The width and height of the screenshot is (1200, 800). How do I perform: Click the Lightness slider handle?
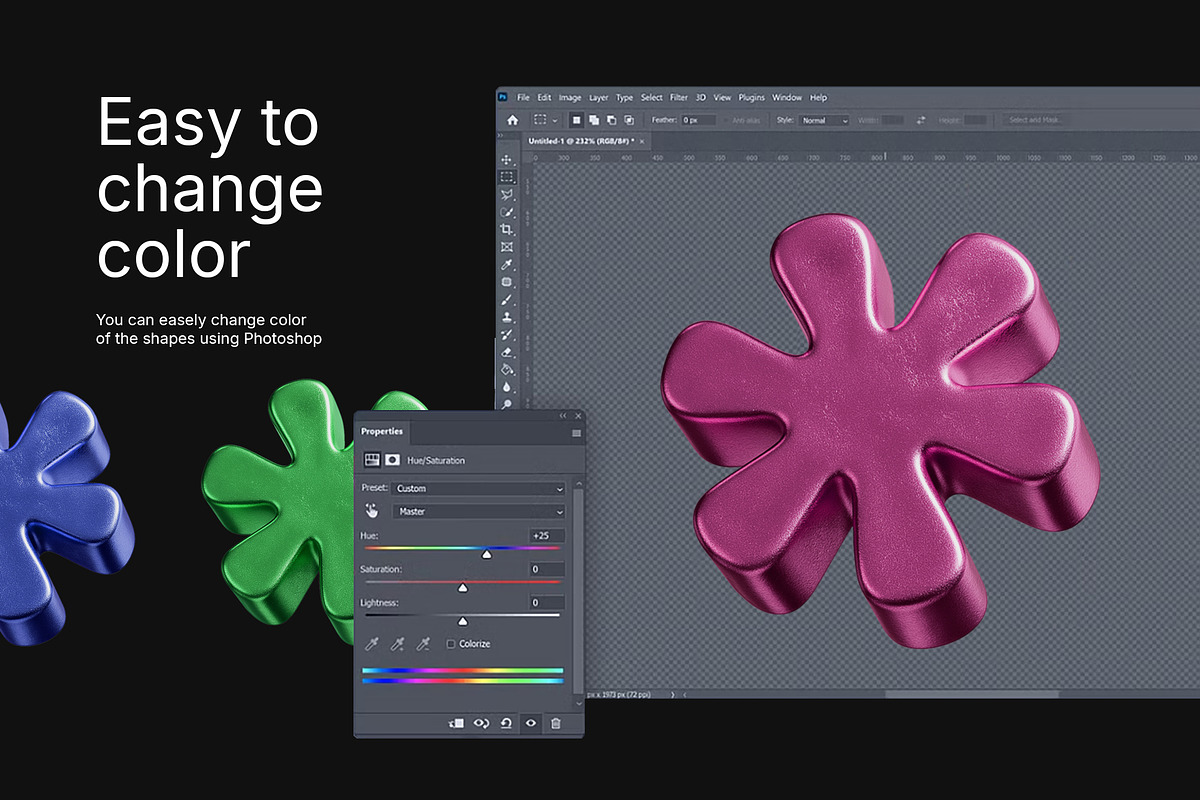(462, 621)
